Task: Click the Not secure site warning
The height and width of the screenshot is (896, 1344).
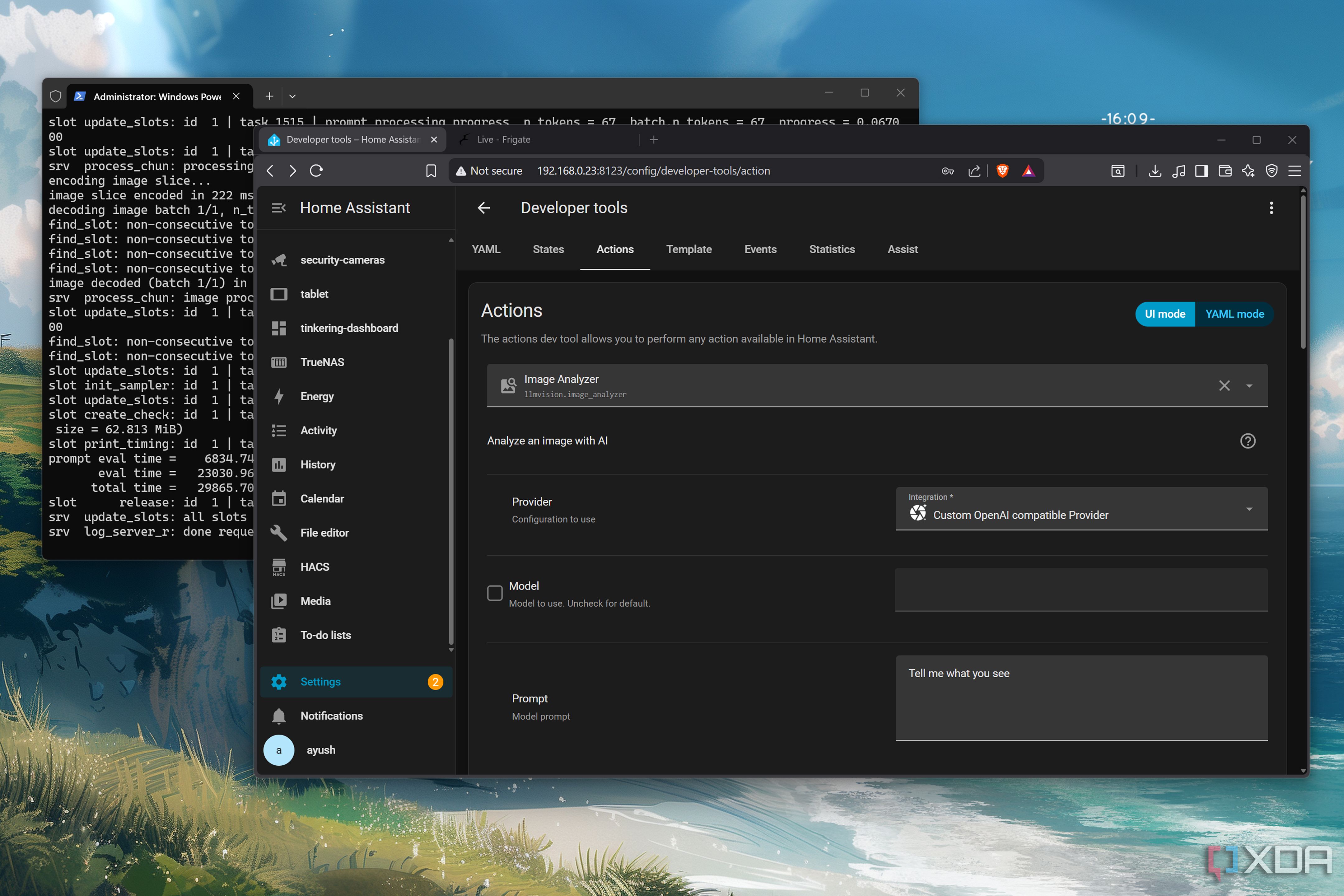Action: pos(489,171)
